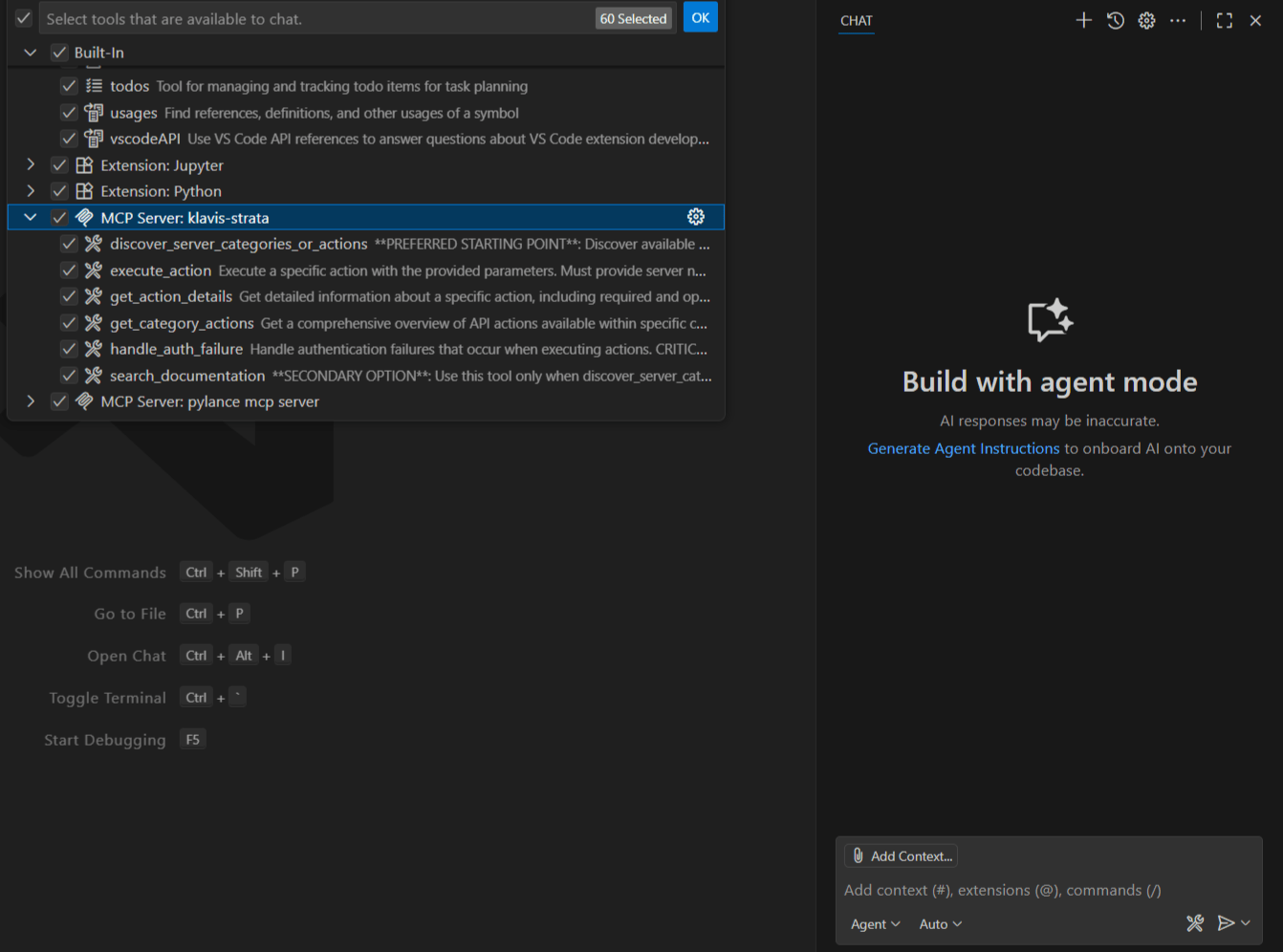Click the usages tool icon
Screen dimensions: 1283x952
(x=94, y=113)
